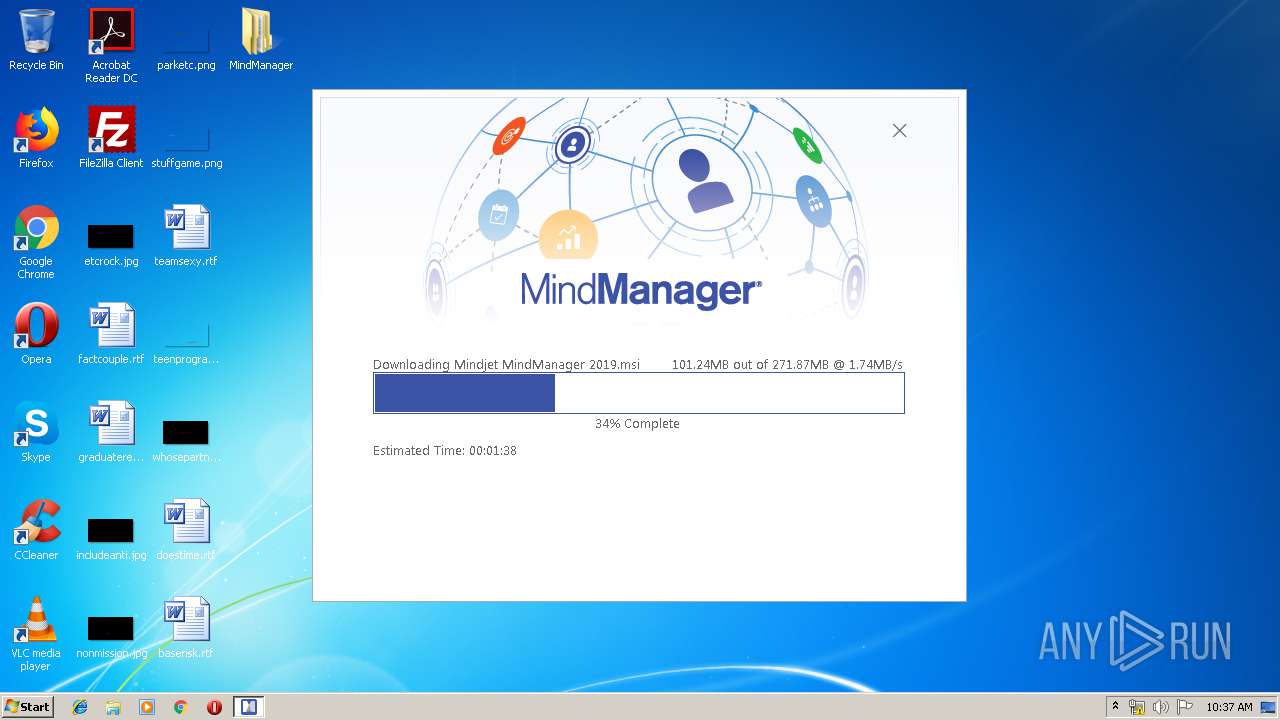Switch to MindManager installer taskbar button
This screenshot has width=1280, height=720.
(248, 707)
